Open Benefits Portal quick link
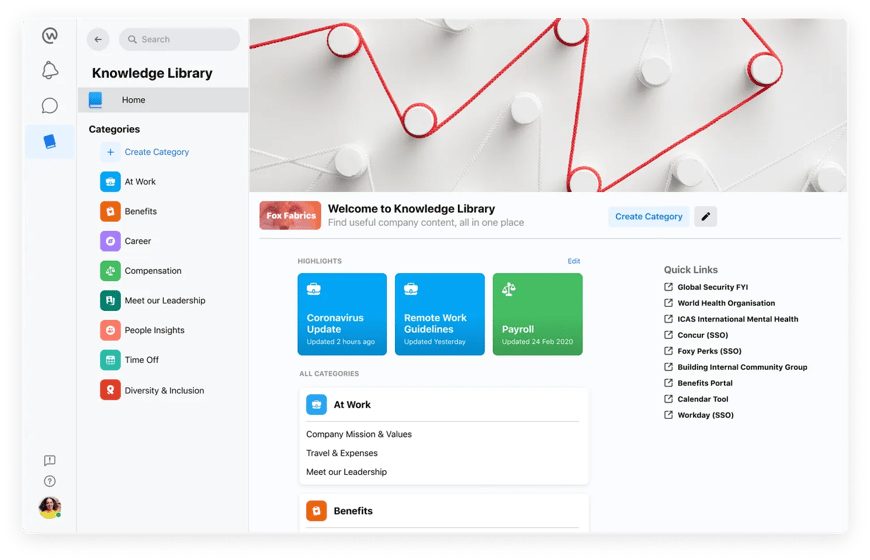870x560 pixels. pyautogui.click(x=705, y=383)
